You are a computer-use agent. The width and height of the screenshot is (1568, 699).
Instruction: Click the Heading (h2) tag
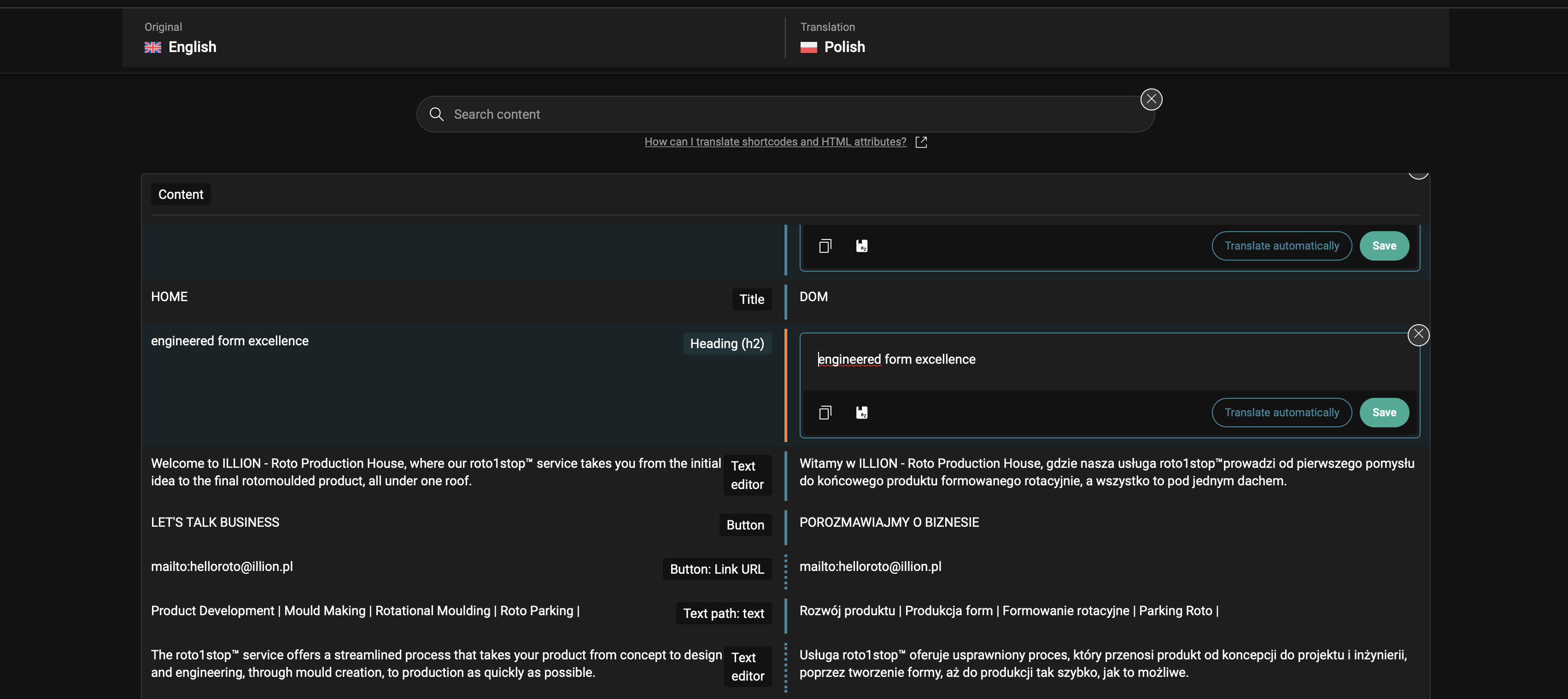pyautogui.click(x=727, y=344)
